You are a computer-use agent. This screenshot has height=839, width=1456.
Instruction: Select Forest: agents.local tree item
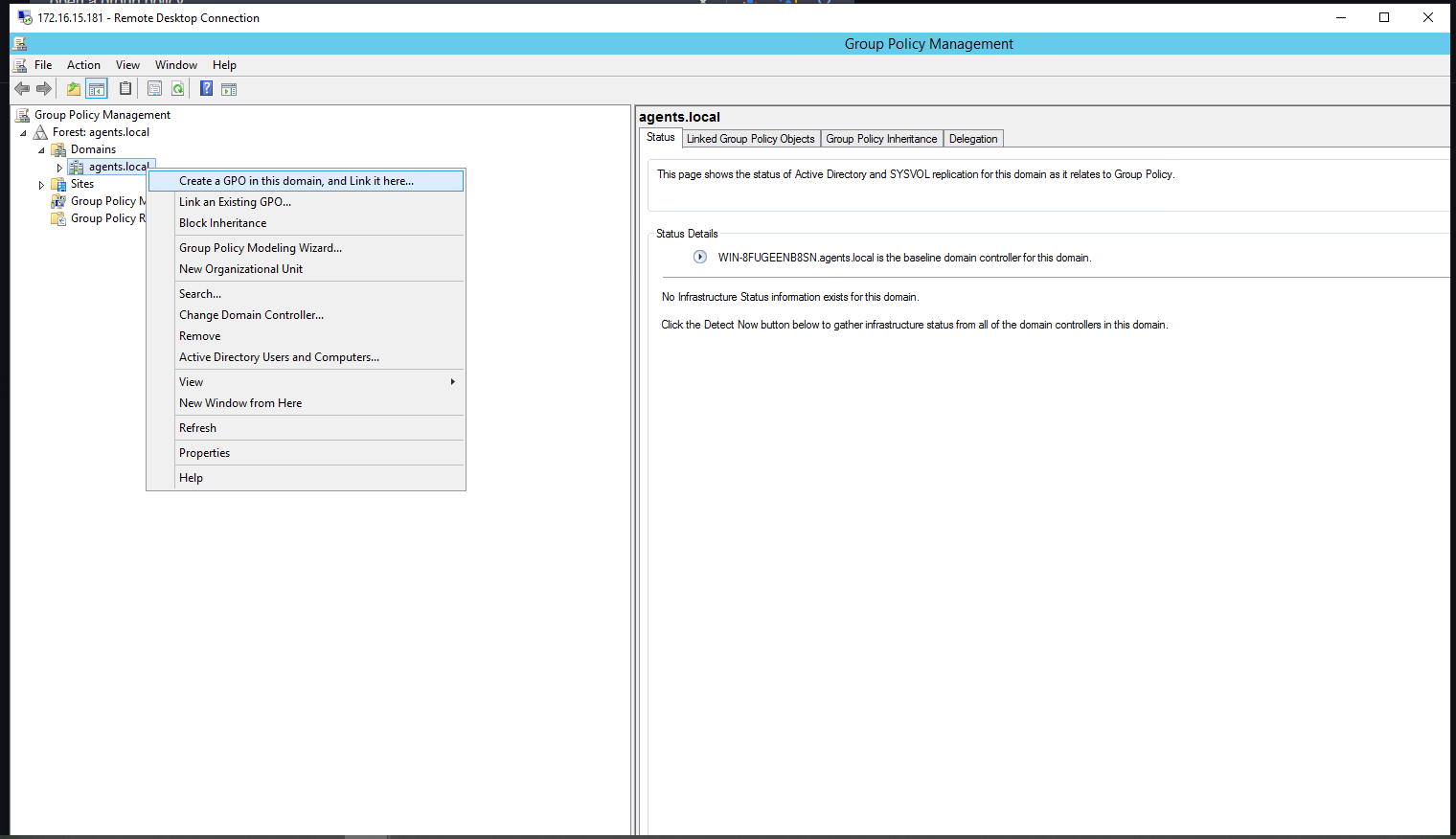click(x=101, y=132)
